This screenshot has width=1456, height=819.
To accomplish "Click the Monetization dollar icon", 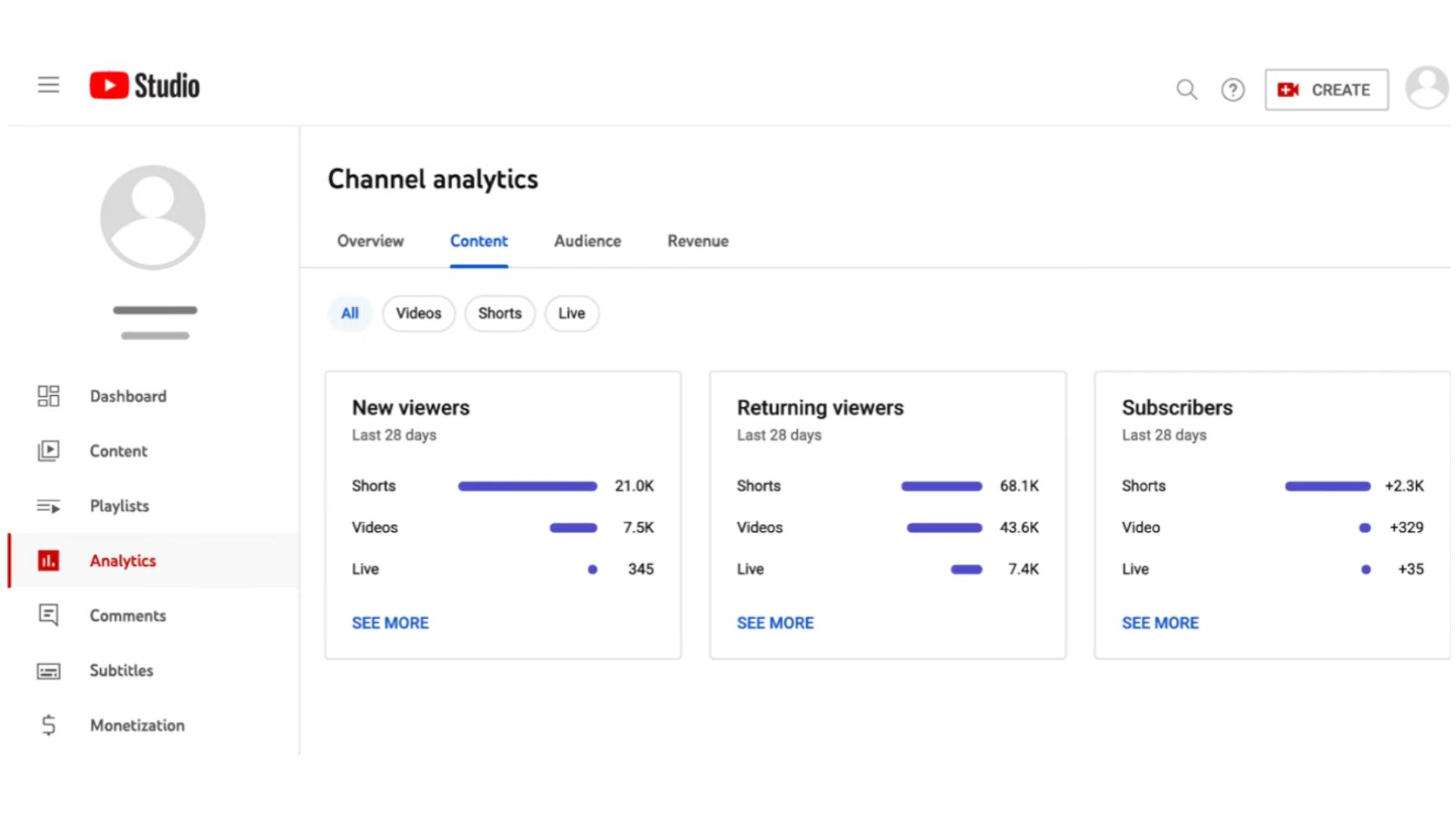I will [49, 726].
